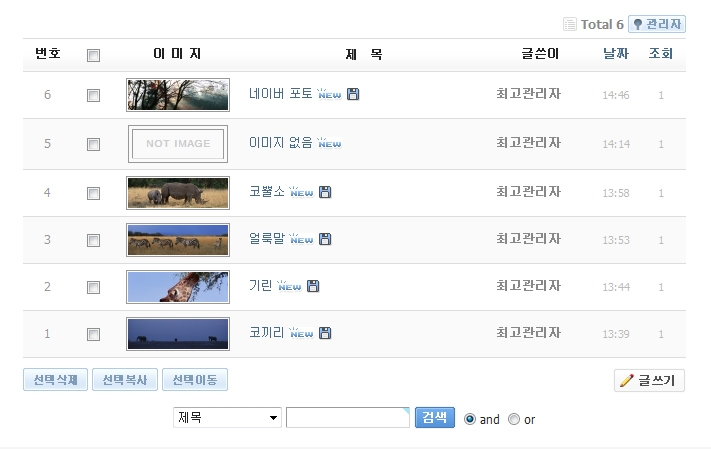This screenshot has width=711, height=449.
Task: Click the New badge beside 이미지 없음
Action: coord(329,143)
